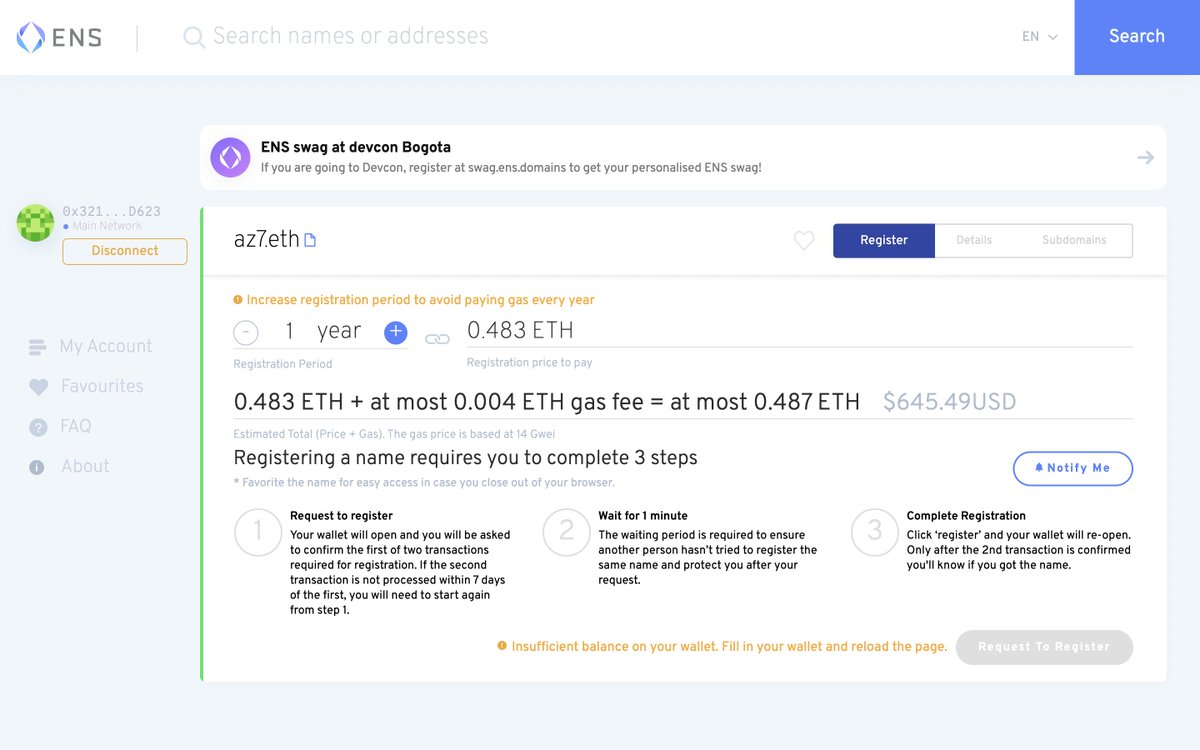Click the arrow on swag banner

(x=1146, y=157)
